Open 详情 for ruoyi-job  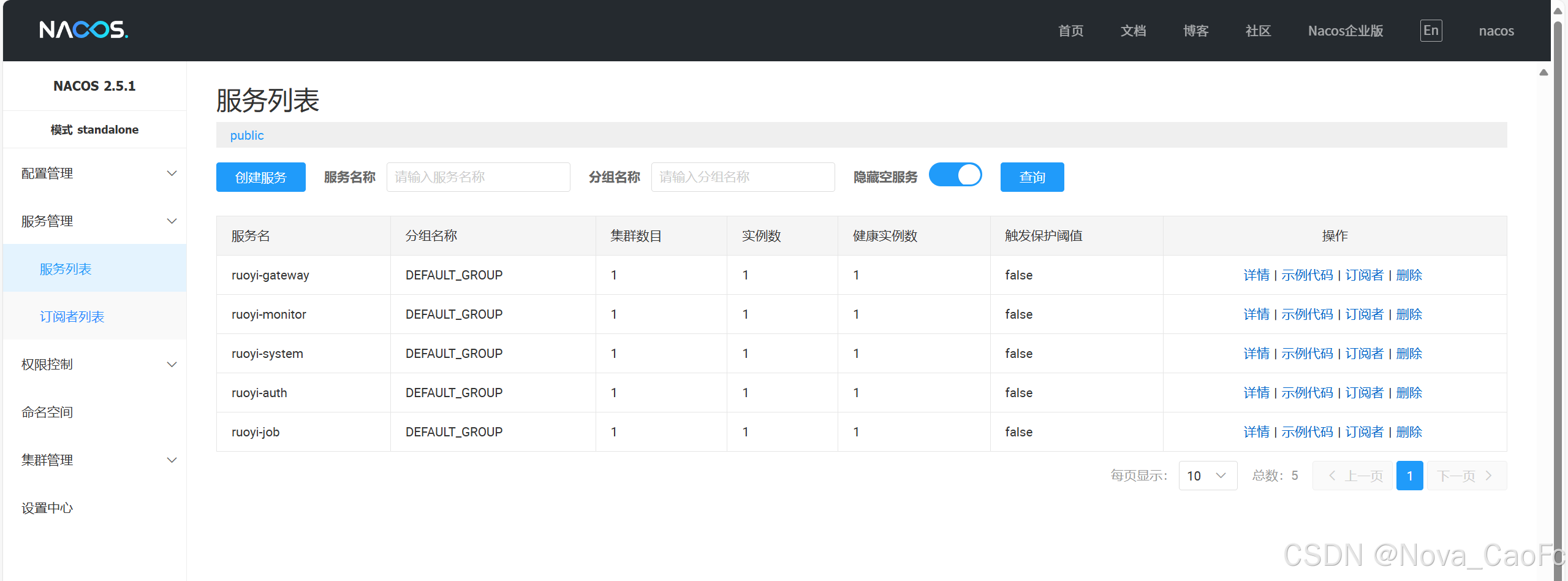coord(1256,432)
